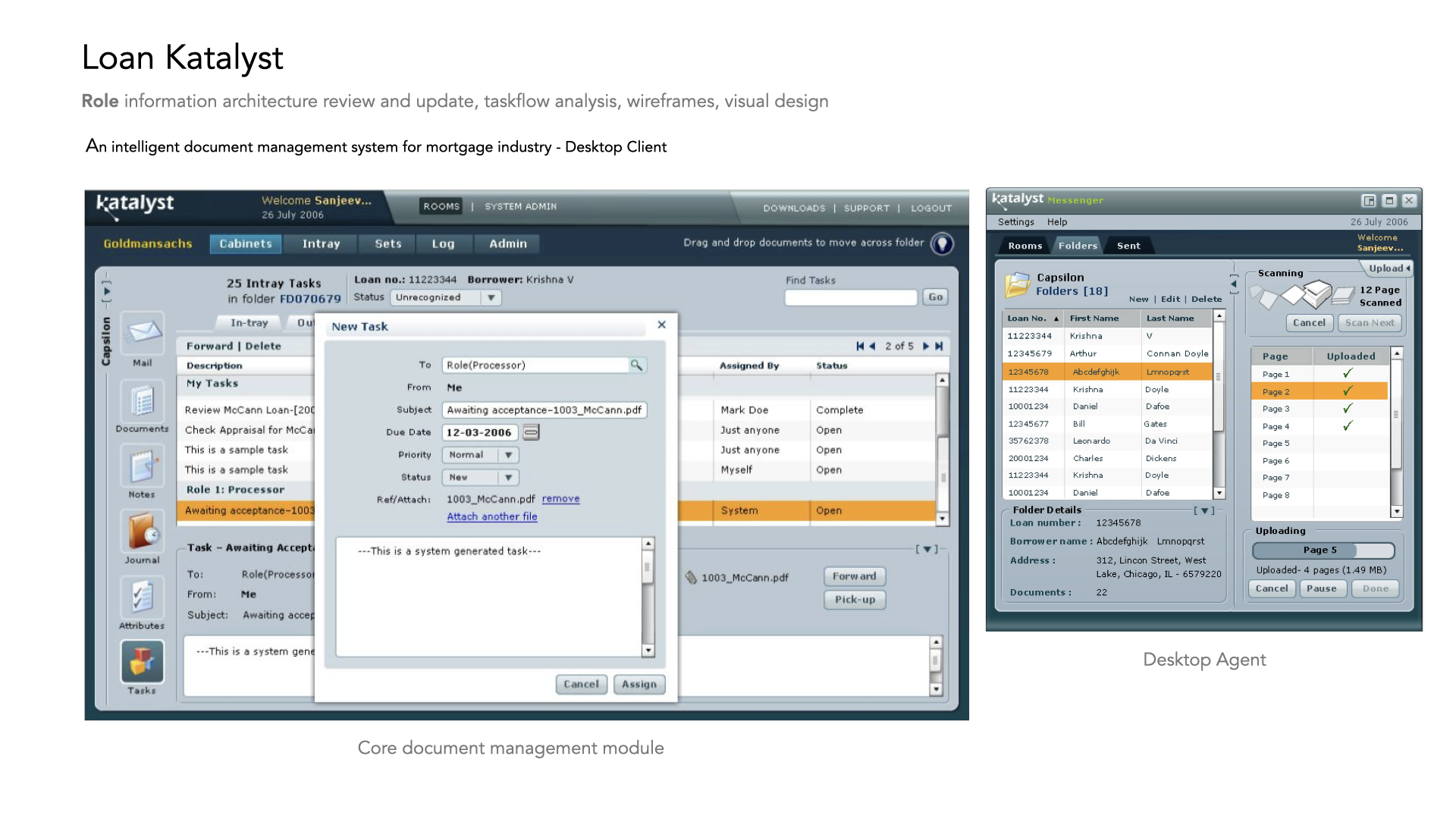The image size is (1456, 819).
Task: Open the Status New dropdown
Action: click(508, 478)
